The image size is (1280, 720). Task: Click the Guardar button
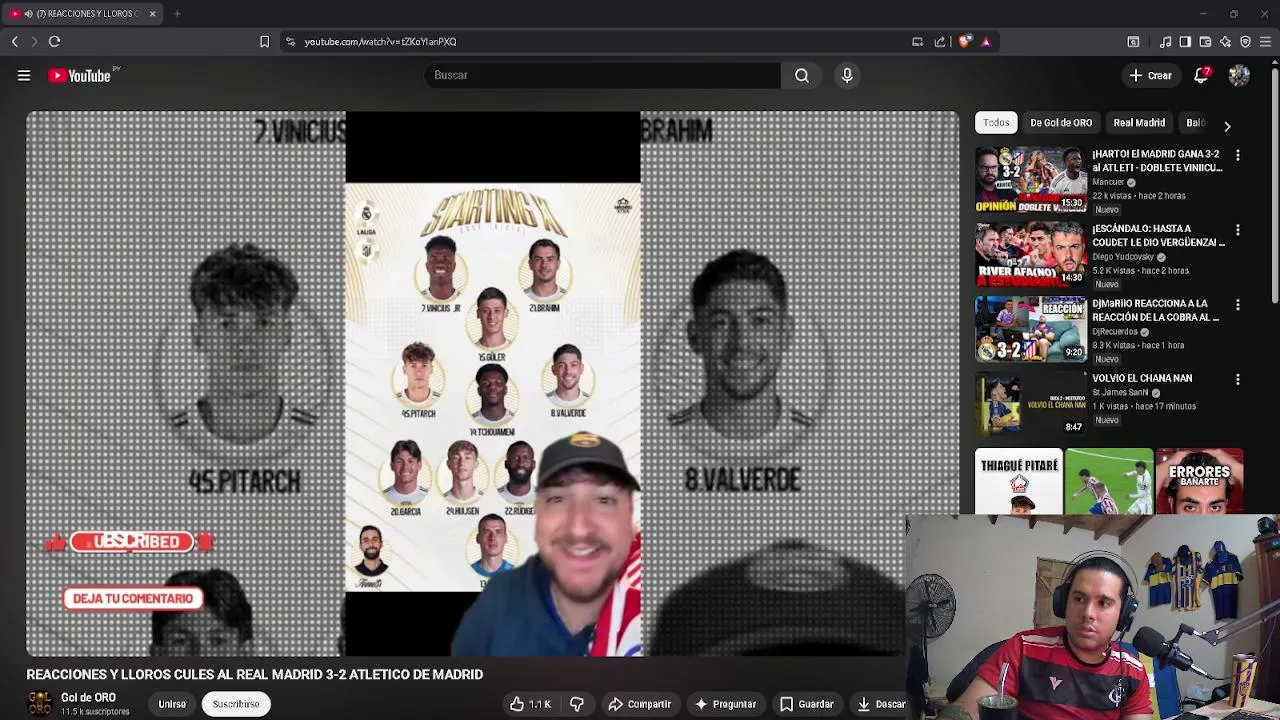coord(806,704)
